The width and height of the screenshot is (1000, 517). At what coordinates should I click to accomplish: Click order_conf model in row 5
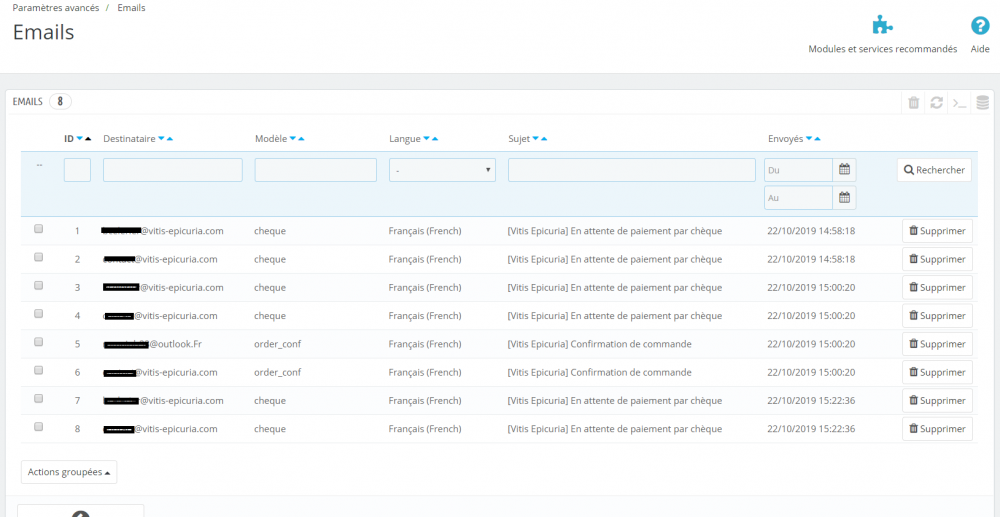[277, 344]
